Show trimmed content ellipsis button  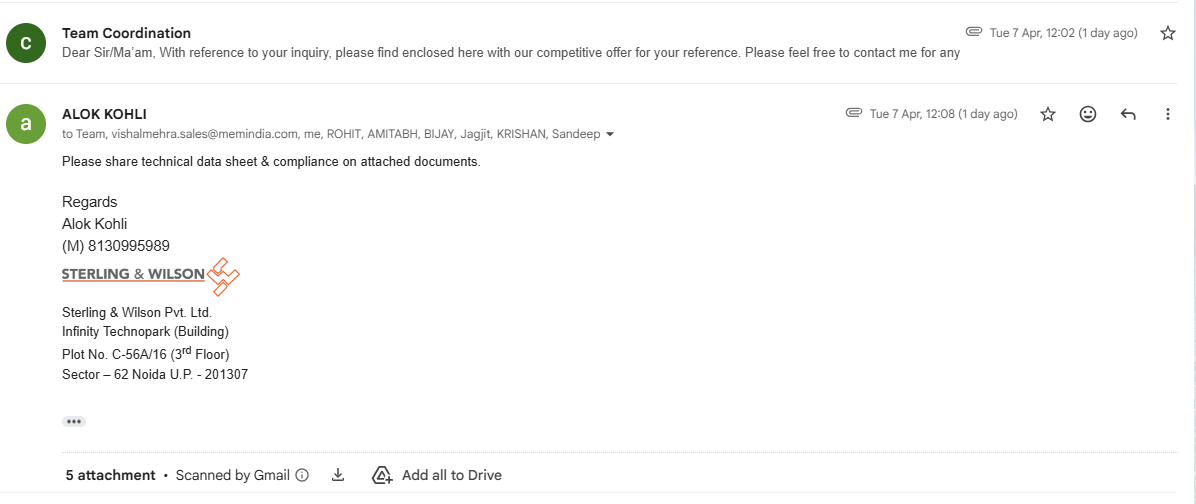(x=74, y=421)
